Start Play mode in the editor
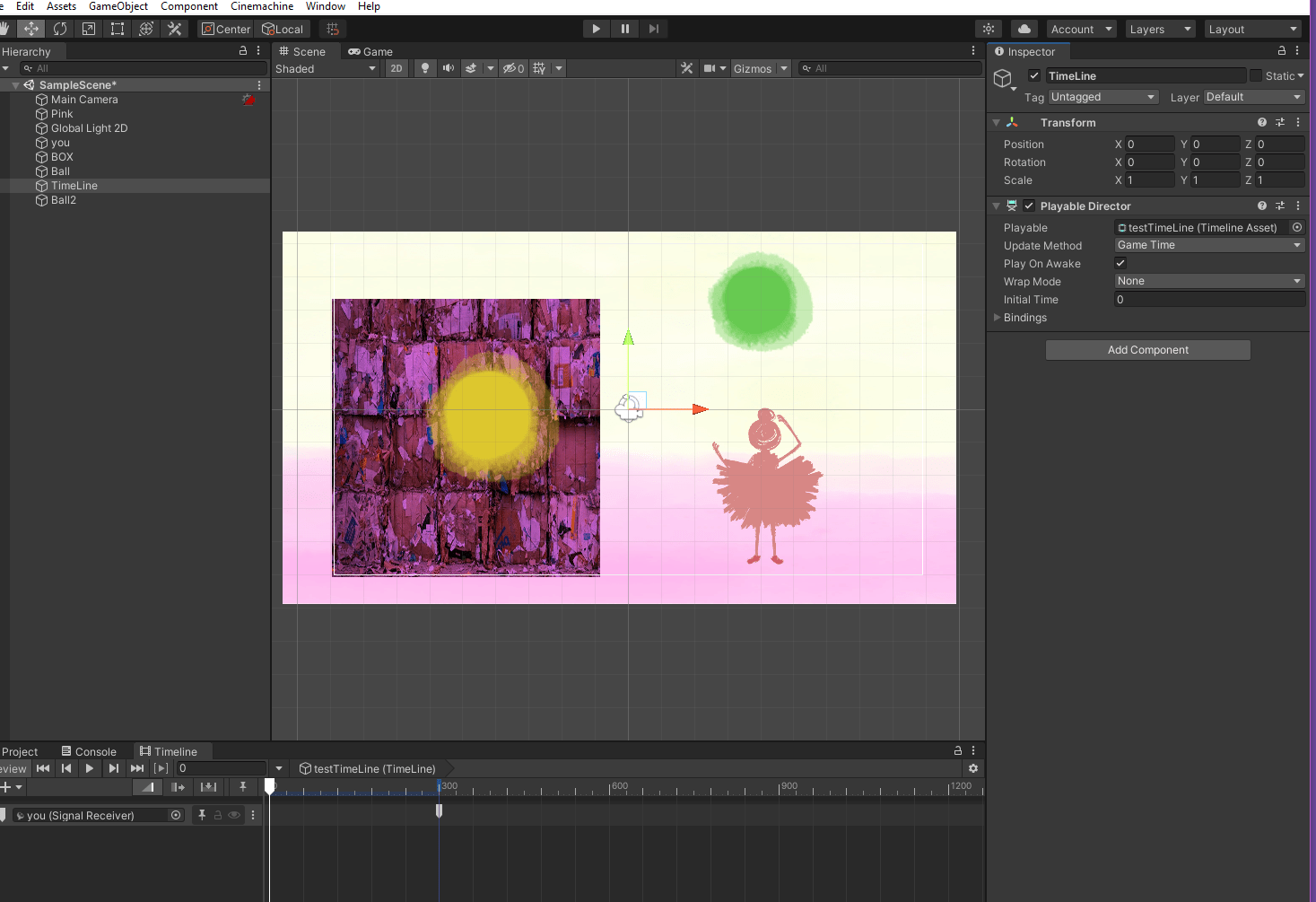This screenshot has height=902, width=1316. coord(597,29)
